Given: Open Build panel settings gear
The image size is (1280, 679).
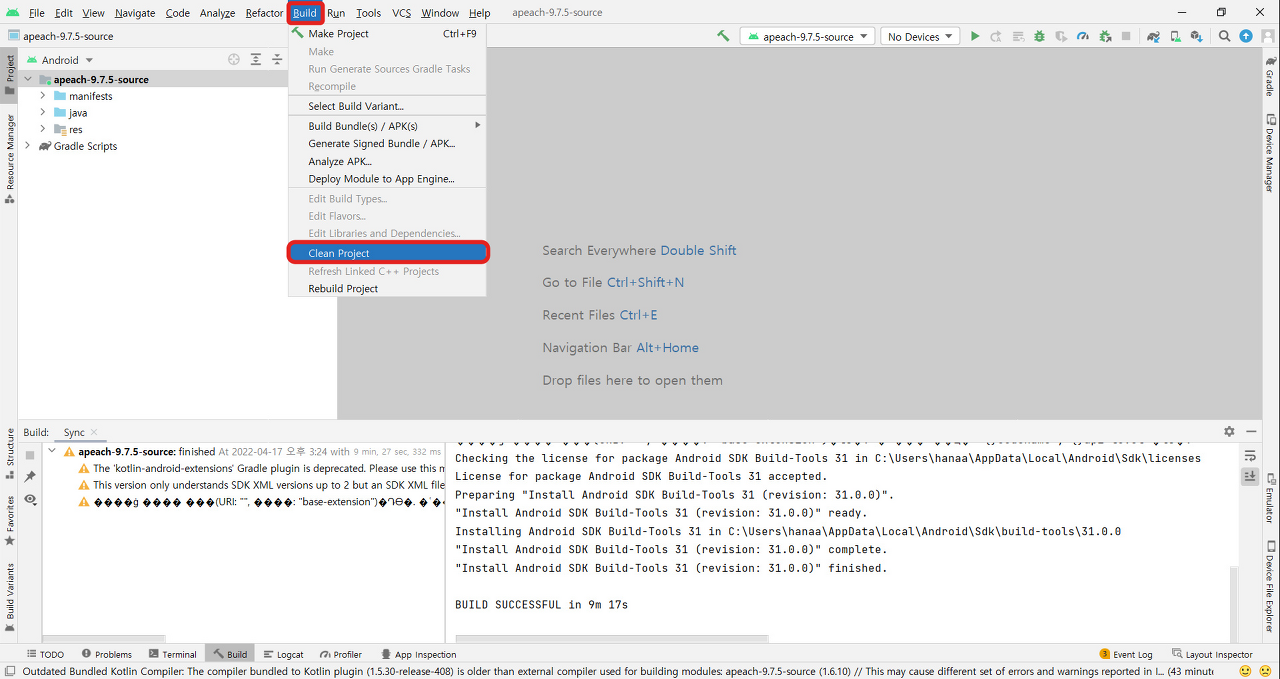Looking at the screenshot, I should [1229, 432].
